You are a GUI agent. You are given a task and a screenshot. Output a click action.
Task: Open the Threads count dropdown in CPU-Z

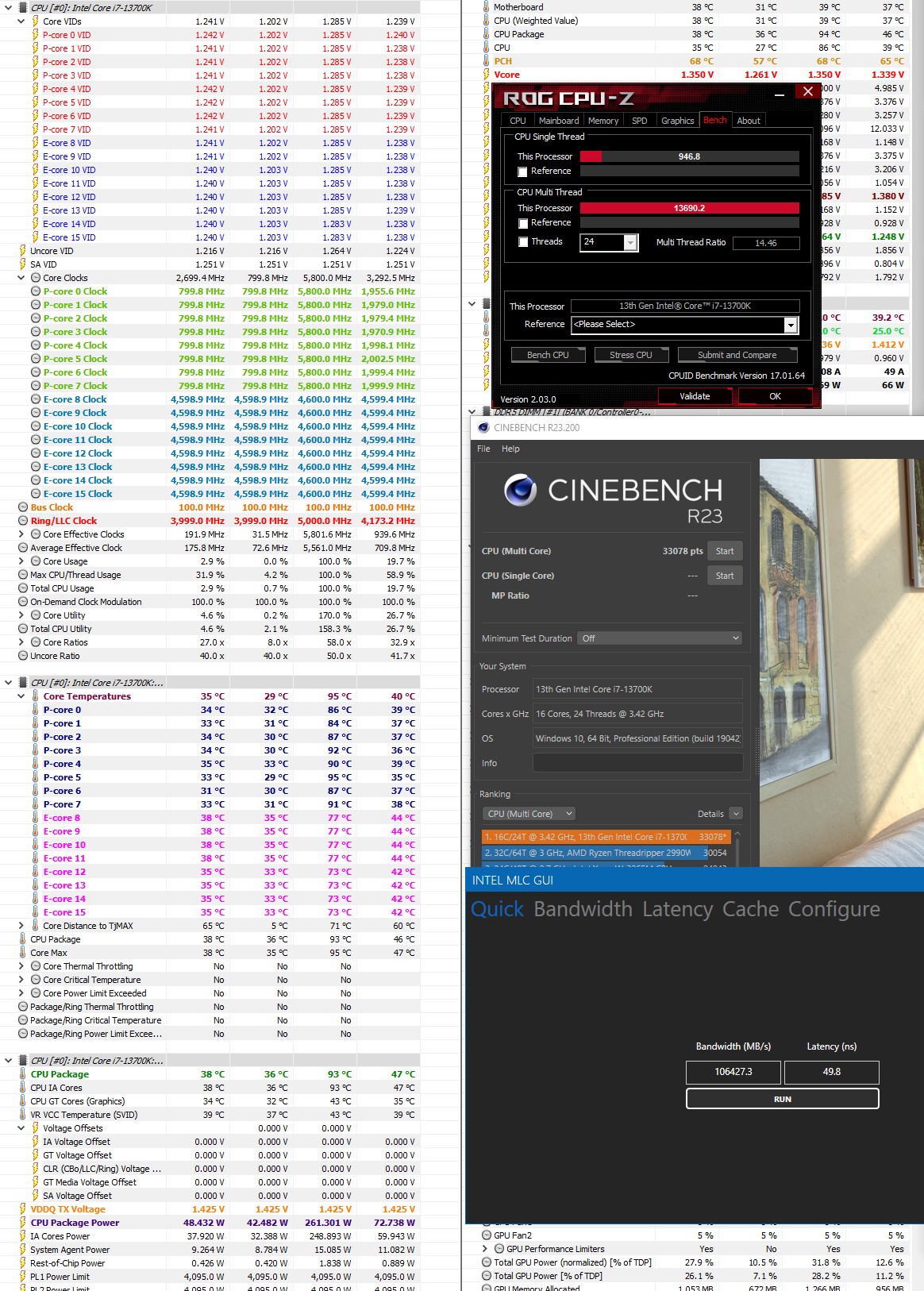[x=630, y=242]
